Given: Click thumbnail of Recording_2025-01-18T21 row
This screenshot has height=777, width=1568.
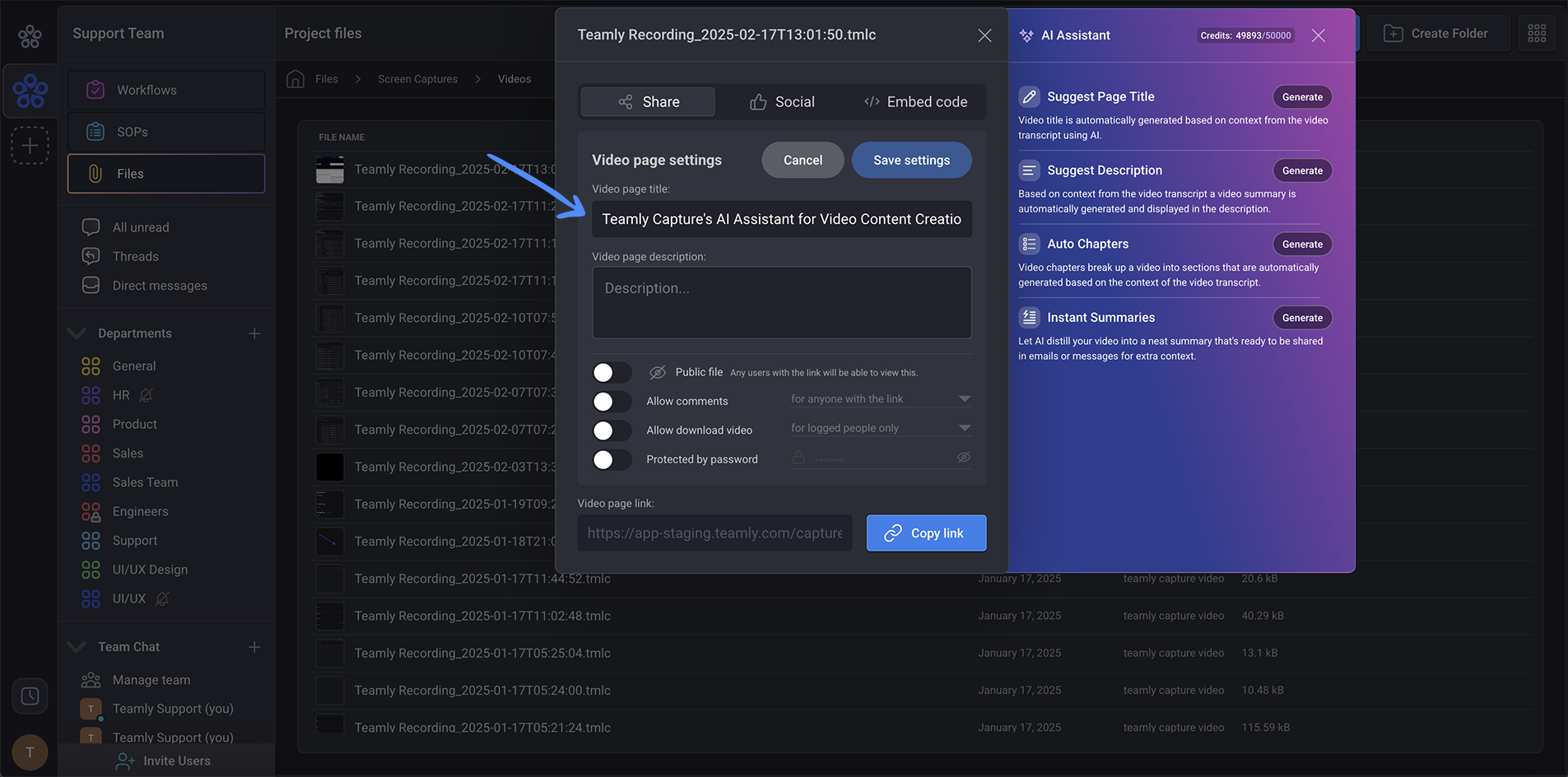Looking at the screenshot, I should (330, 542).
